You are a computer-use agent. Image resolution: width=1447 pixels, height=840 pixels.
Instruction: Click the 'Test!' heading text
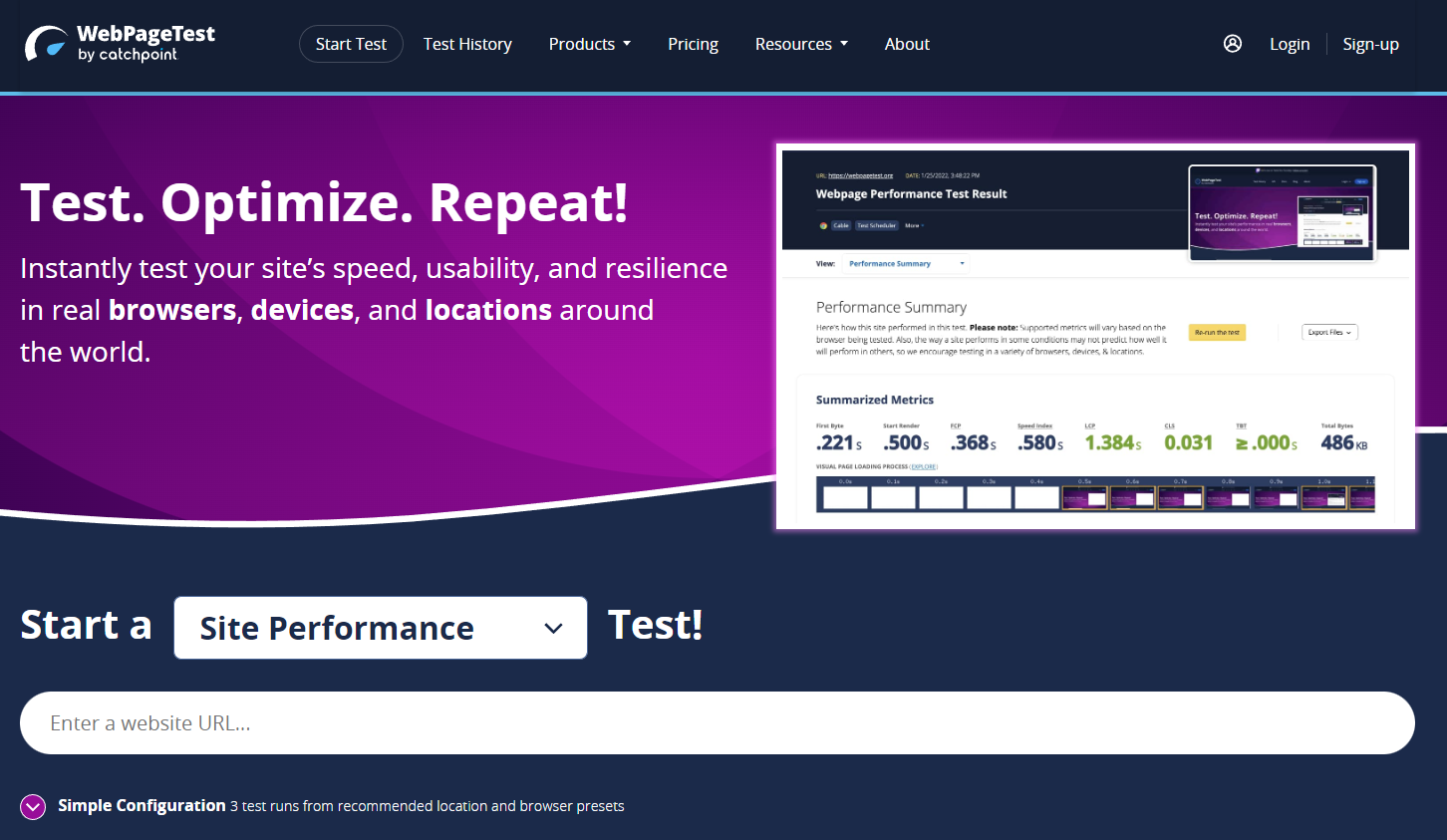point(656,625)
